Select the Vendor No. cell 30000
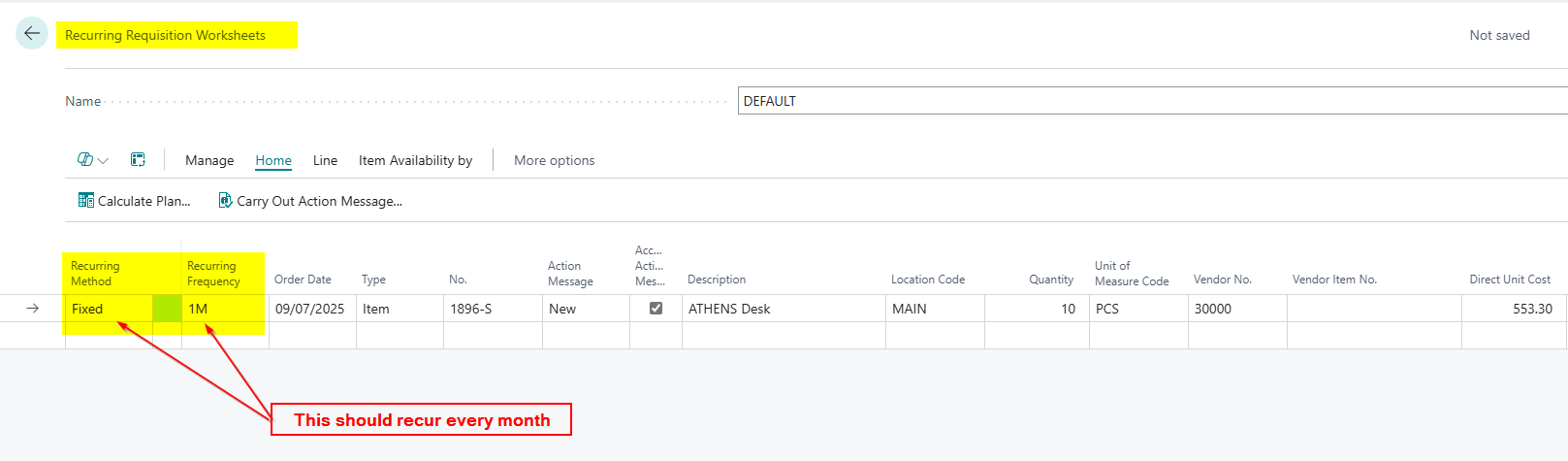 point(1234,309)
